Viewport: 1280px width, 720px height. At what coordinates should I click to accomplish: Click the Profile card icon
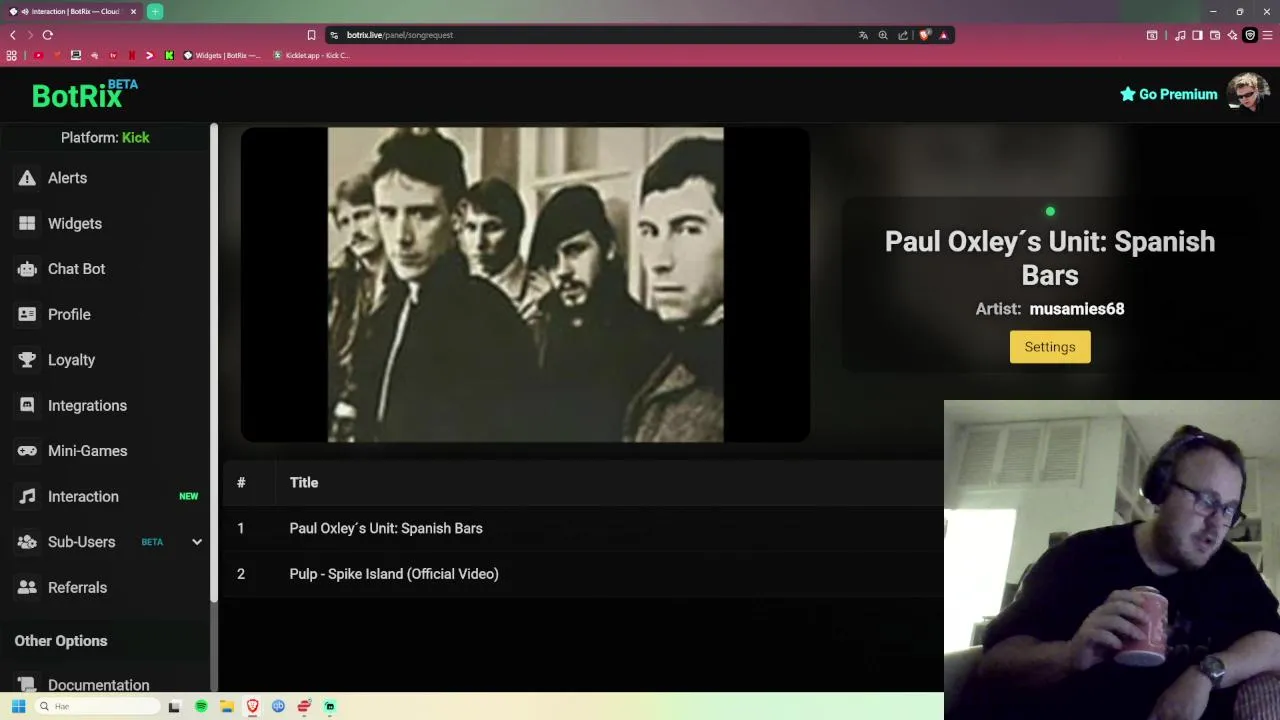point(27,314)
